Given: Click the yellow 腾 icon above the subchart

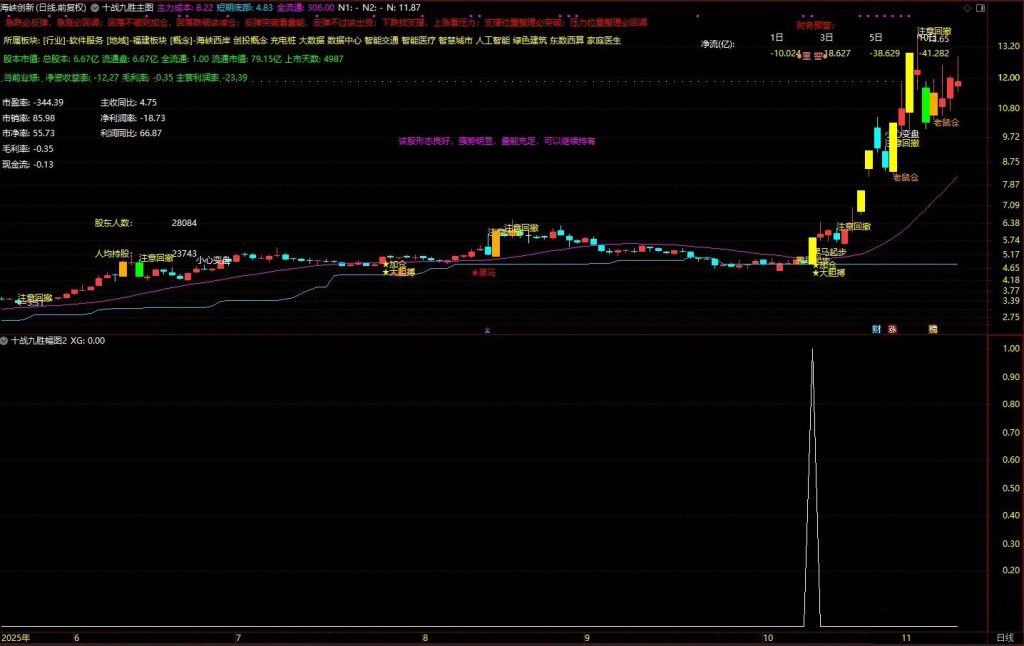Looking at the screenshot, I should pyautogui.click(x=933, y=328).
